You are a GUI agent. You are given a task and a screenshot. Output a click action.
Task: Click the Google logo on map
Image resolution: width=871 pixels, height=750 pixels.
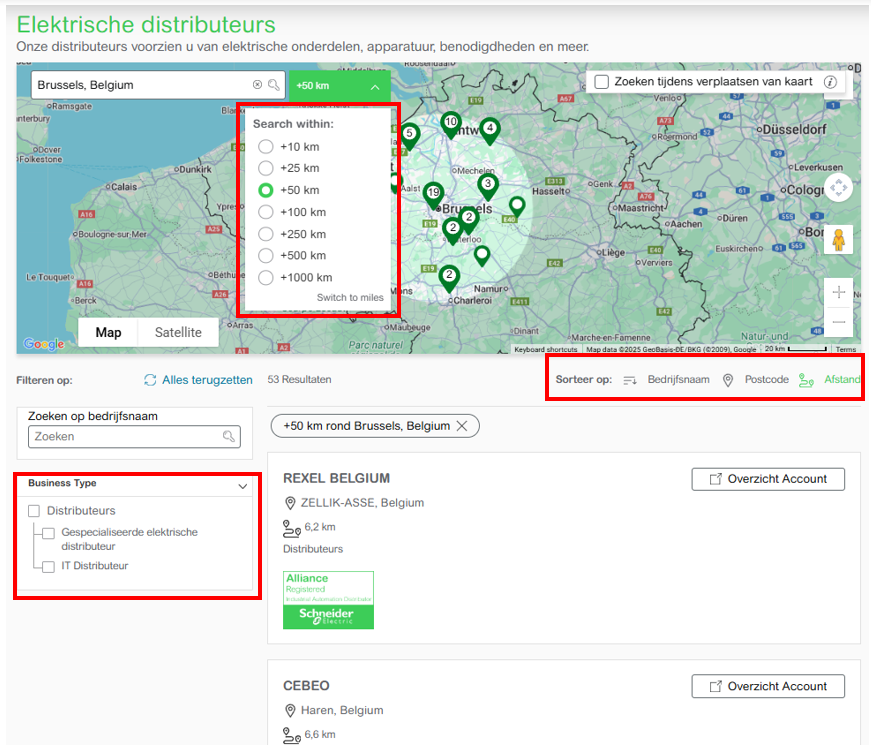point(44,344)
